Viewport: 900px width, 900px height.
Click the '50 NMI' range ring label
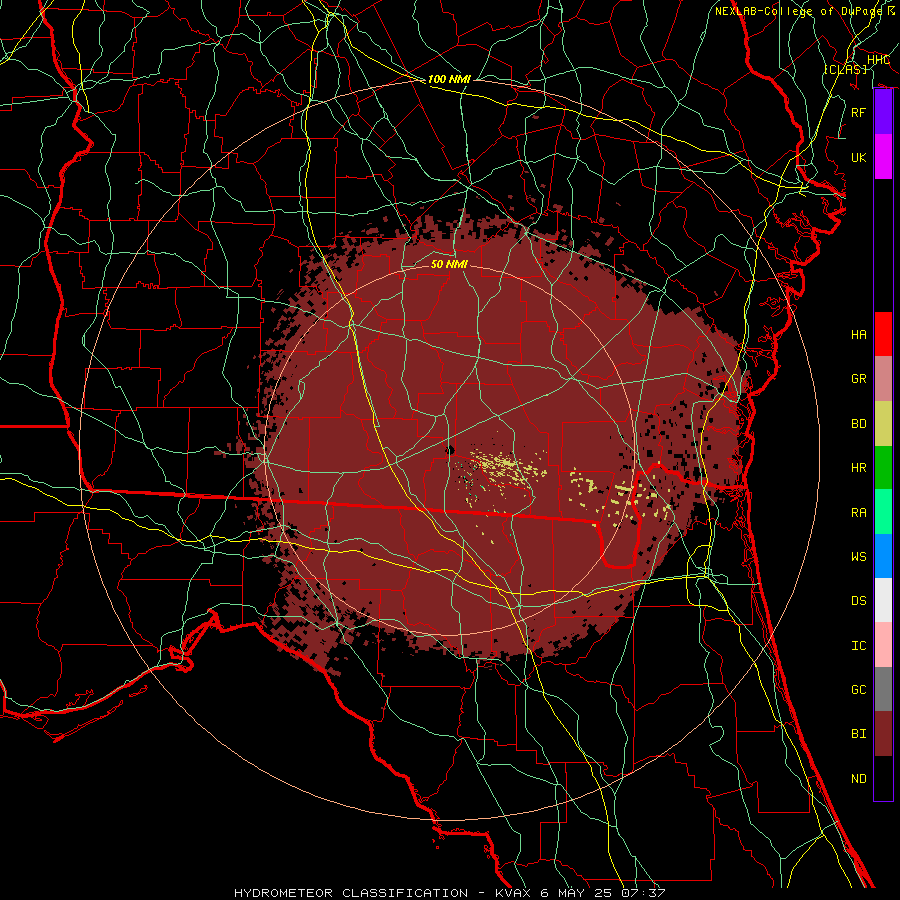pos(449,264)
